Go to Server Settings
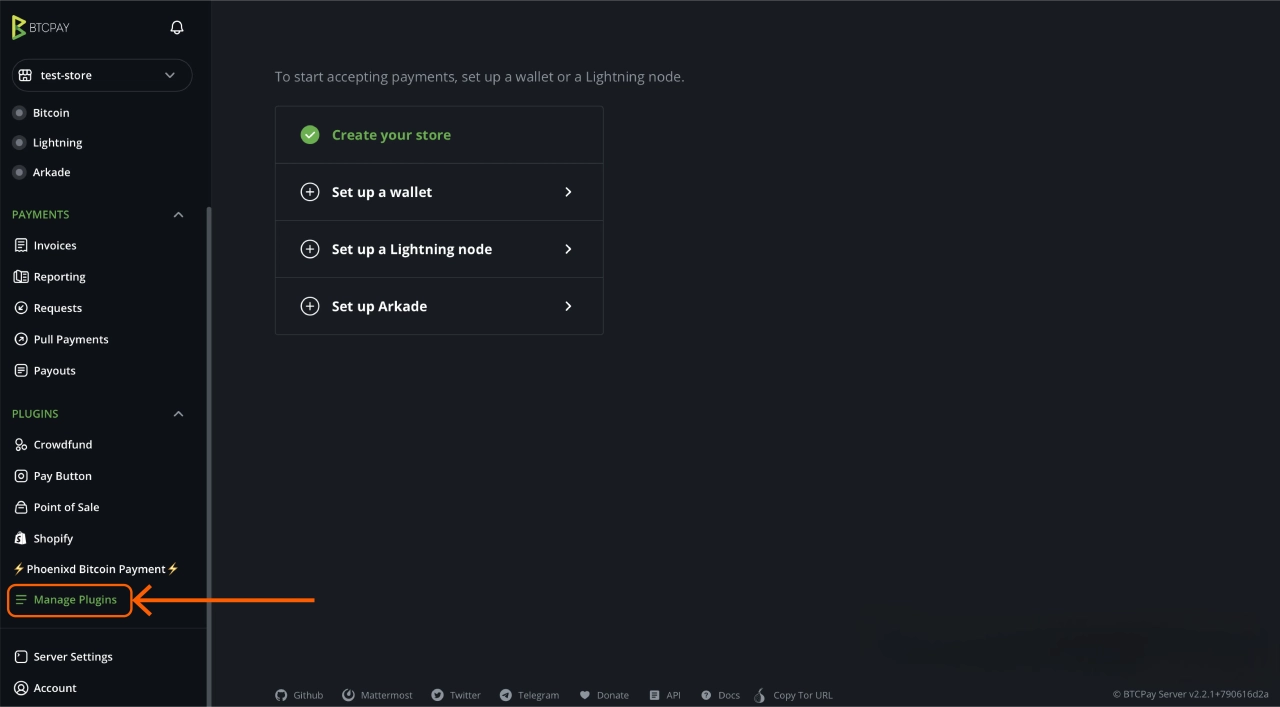 point(70,656)
